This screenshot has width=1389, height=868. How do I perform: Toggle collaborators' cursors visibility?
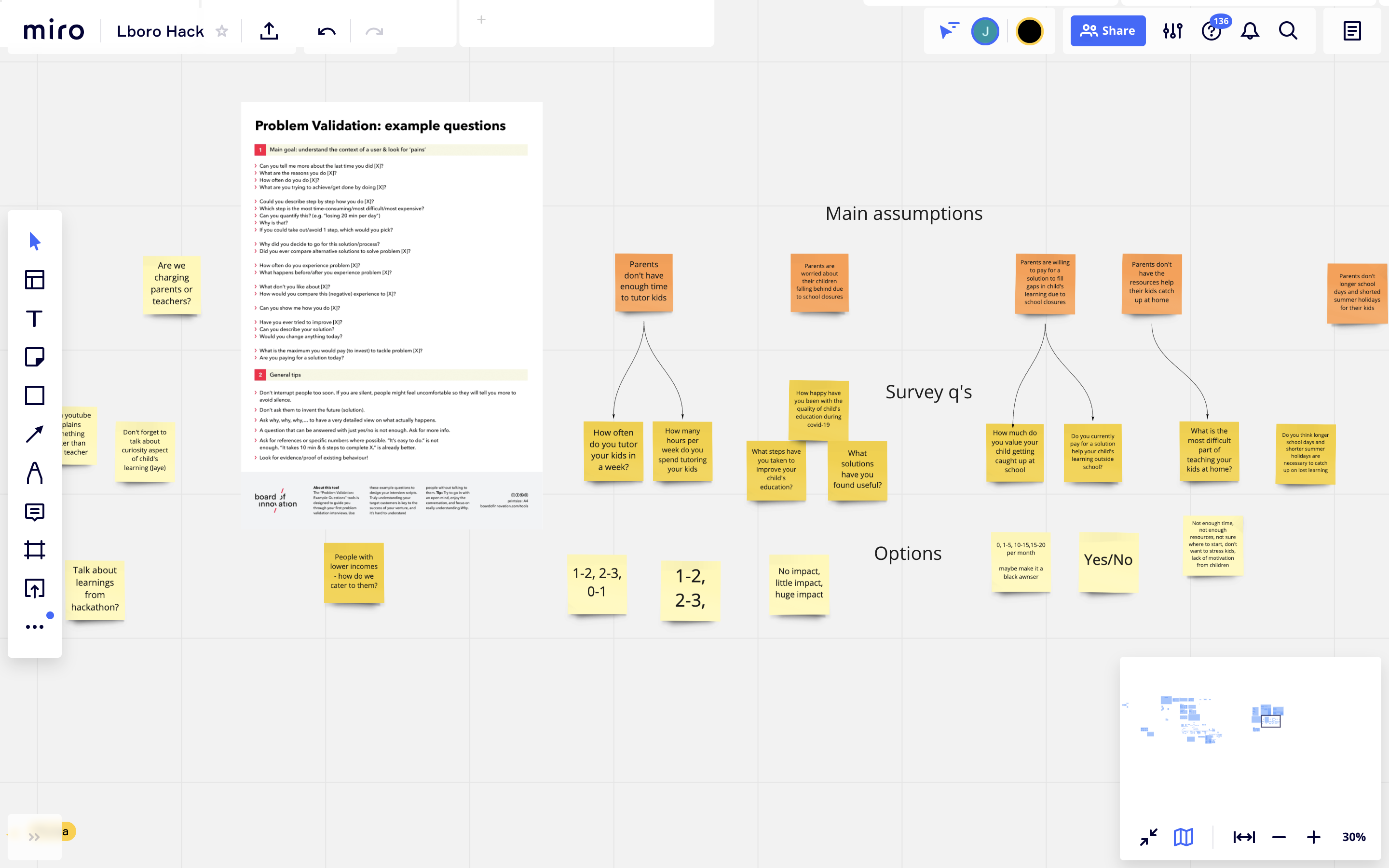click(x=949, y=30)
